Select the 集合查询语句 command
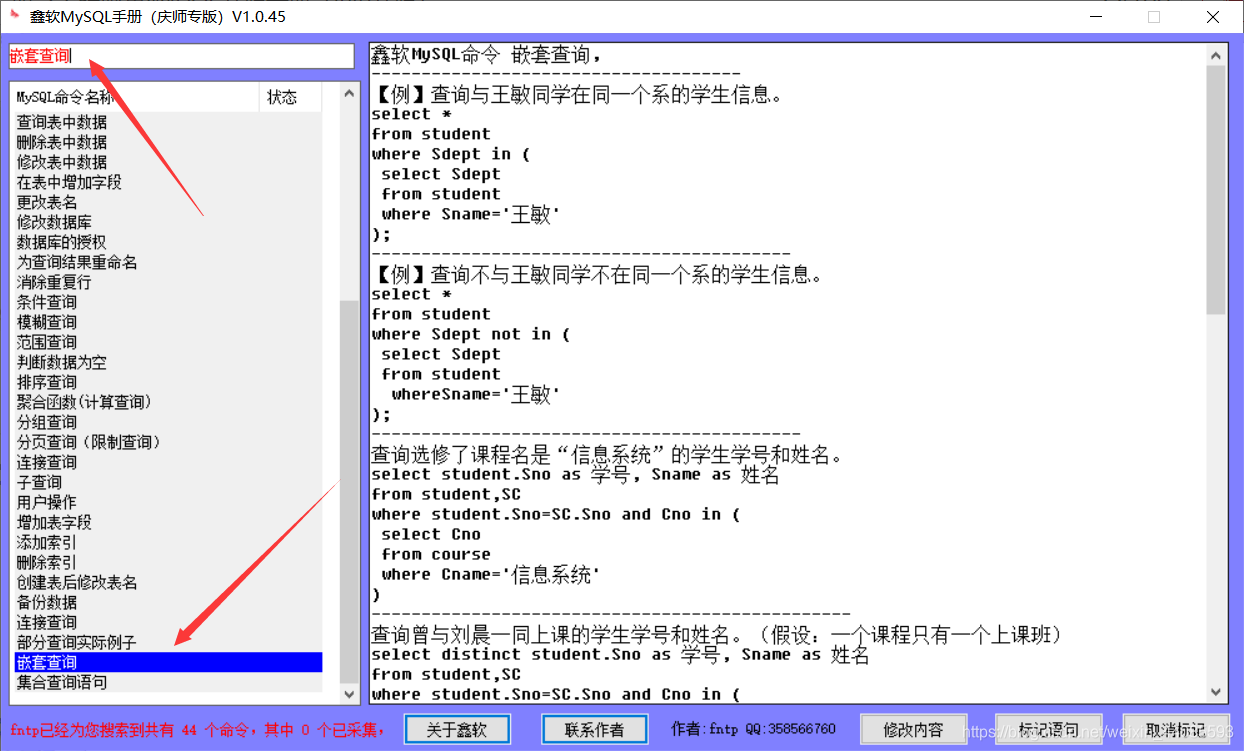The height and width of the screenshot is (751, 1244). click(x=168, y=682)
